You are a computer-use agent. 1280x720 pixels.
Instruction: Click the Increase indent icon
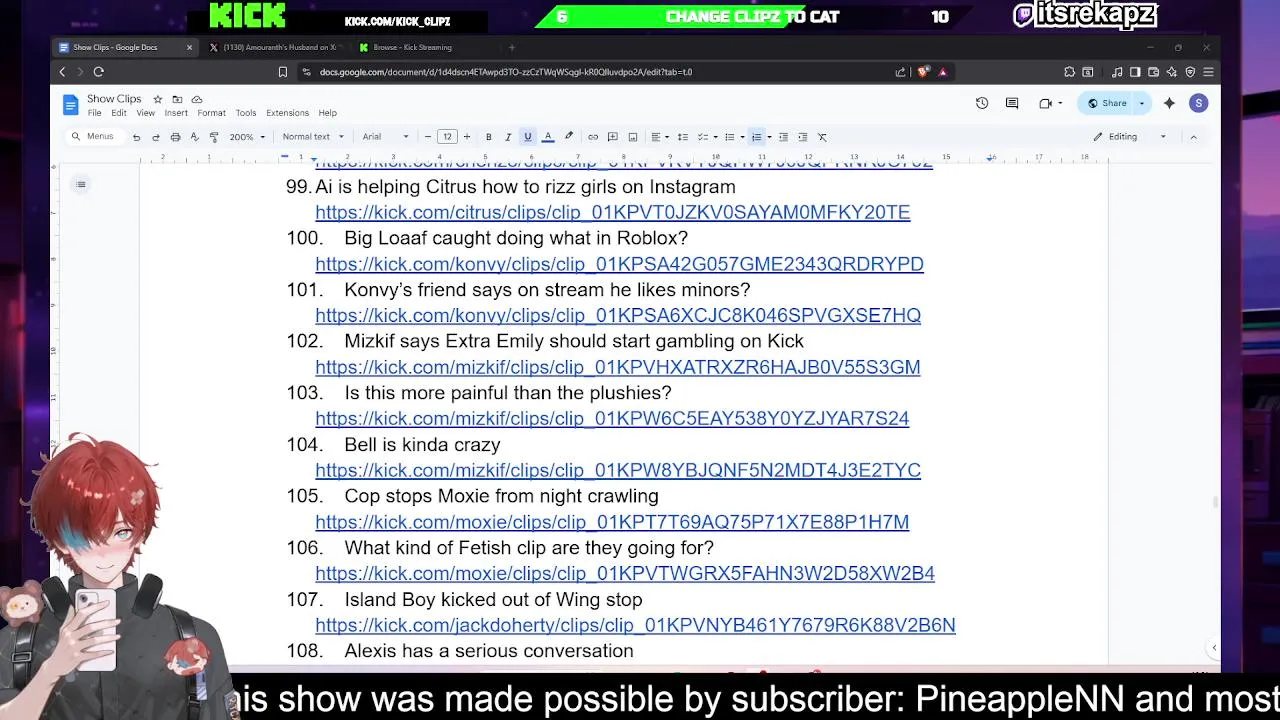[802, 137]
